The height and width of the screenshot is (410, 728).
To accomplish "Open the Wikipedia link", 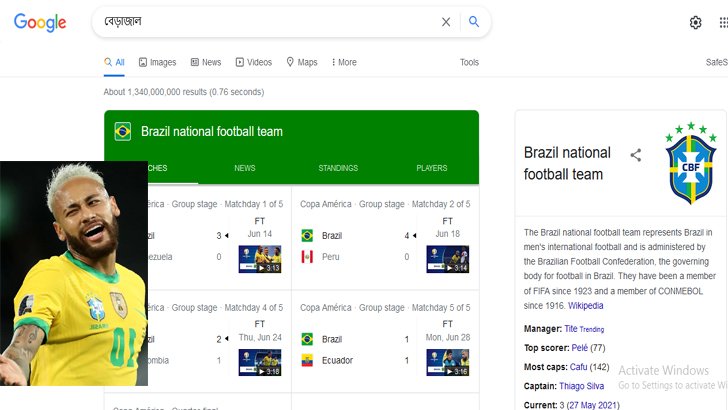I will point(585,306).
